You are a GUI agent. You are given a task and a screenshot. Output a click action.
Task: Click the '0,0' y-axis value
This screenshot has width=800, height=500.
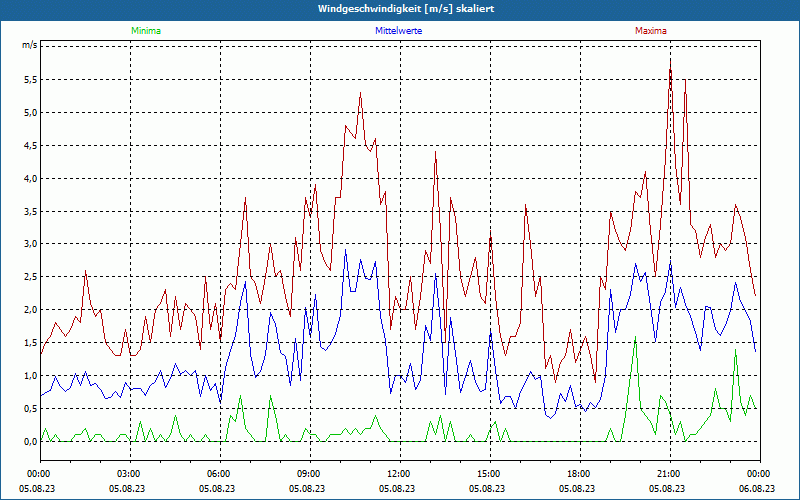click(x=32, y=442)
